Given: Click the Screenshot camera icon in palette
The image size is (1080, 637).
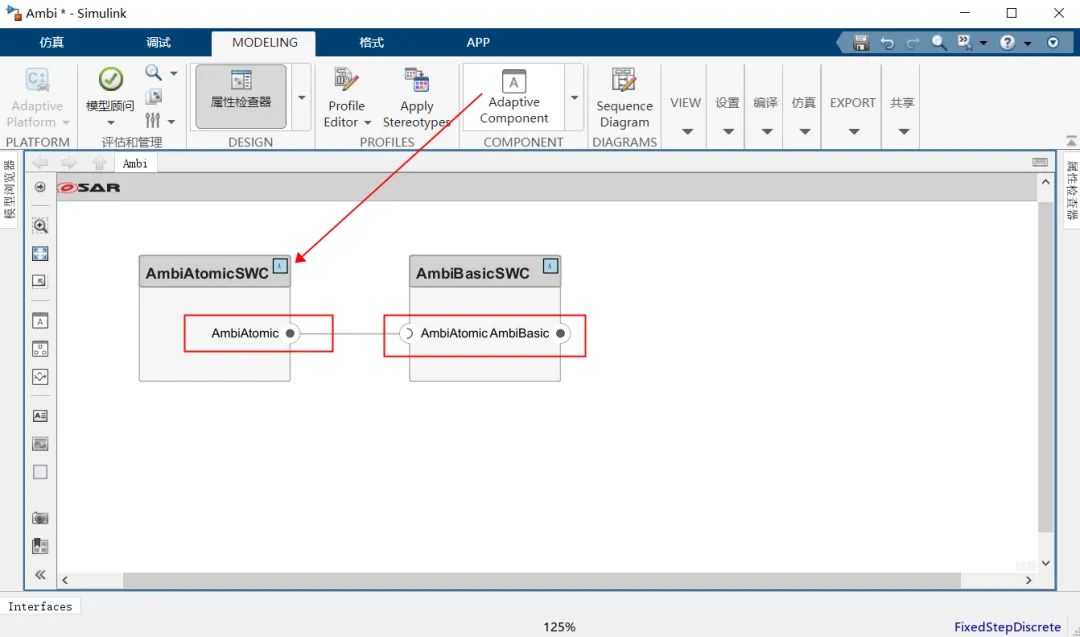Looking at the screenshot, I should 40,518.
